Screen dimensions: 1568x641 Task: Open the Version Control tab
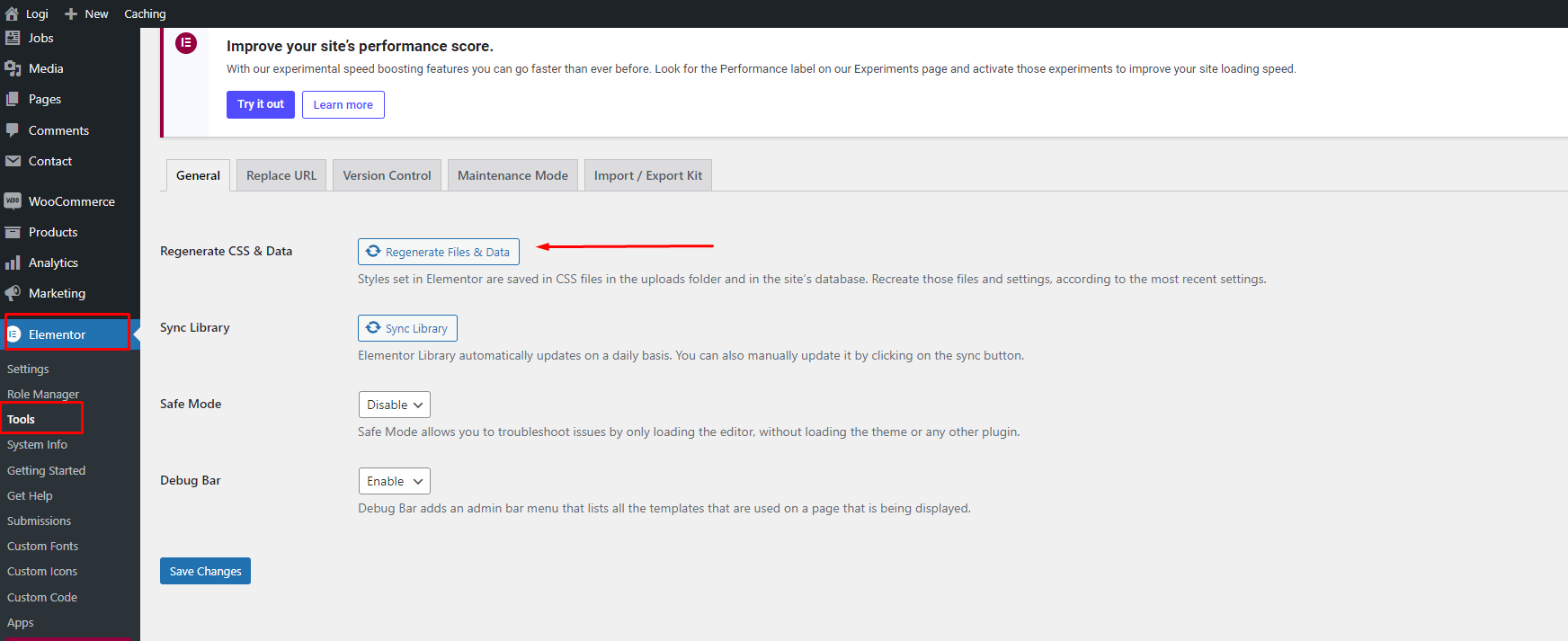click(387, 175)
